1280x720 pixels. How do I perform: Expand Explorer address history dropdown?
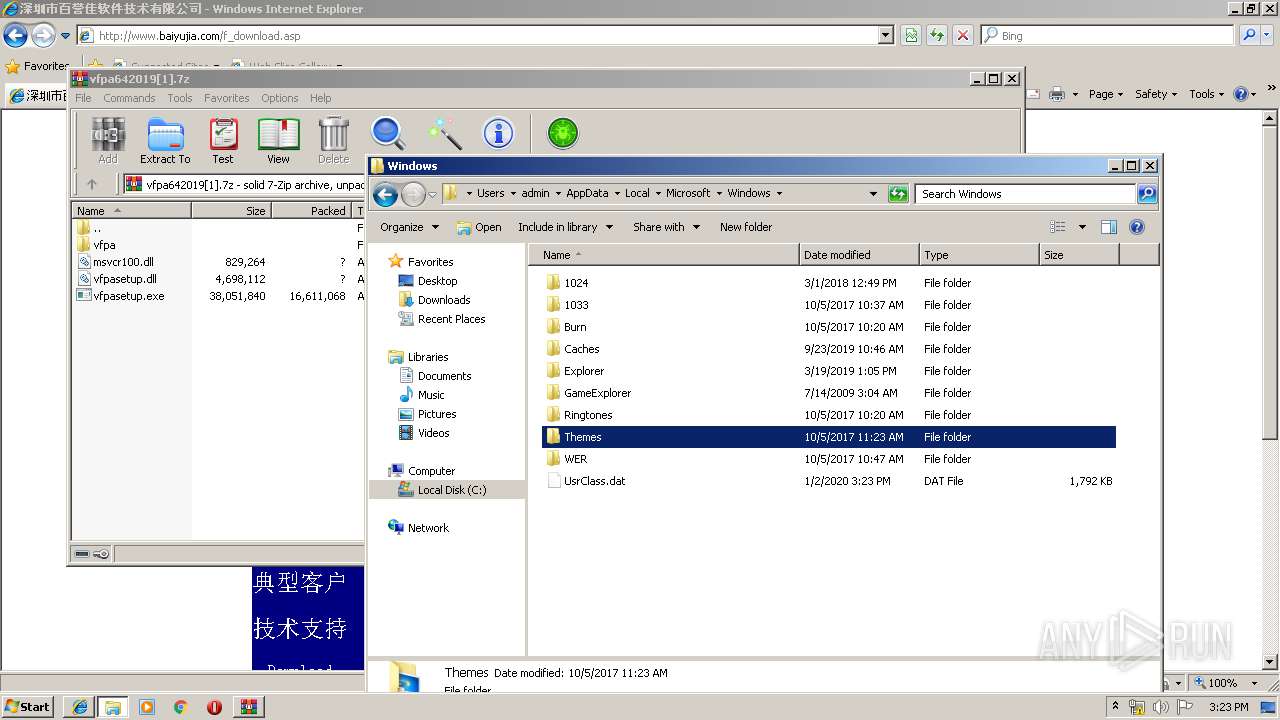[873, 194]
